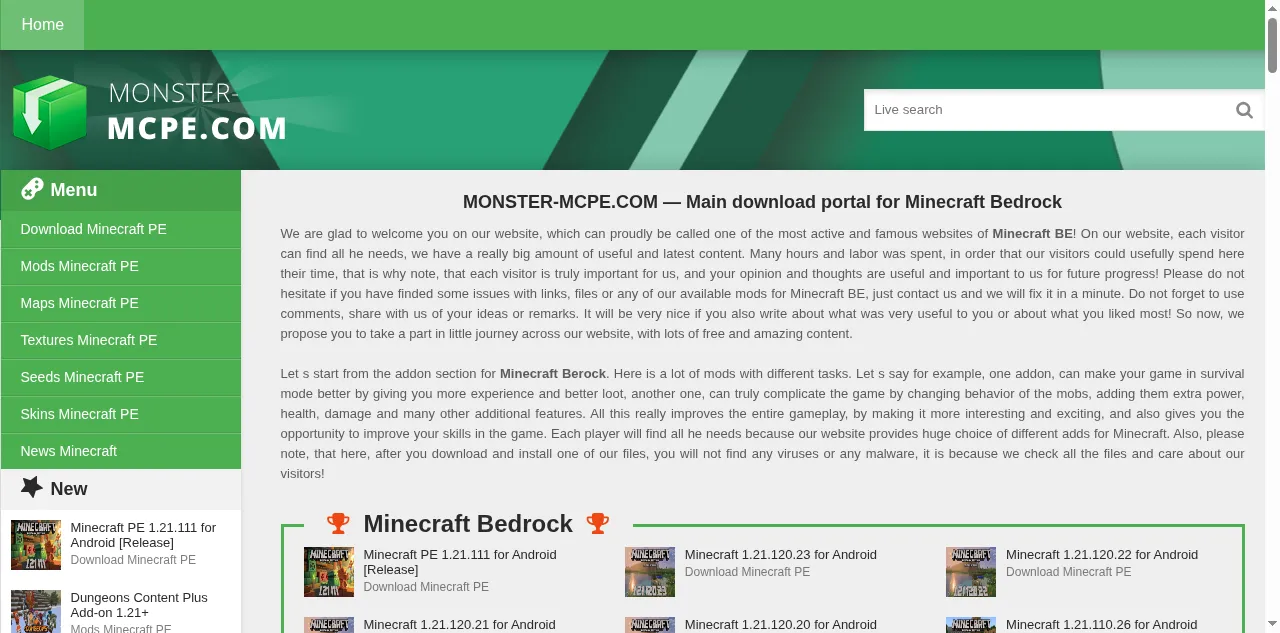
Task: Open Textures Minecraft PE menu item
Action: click(x=121, y=340)
